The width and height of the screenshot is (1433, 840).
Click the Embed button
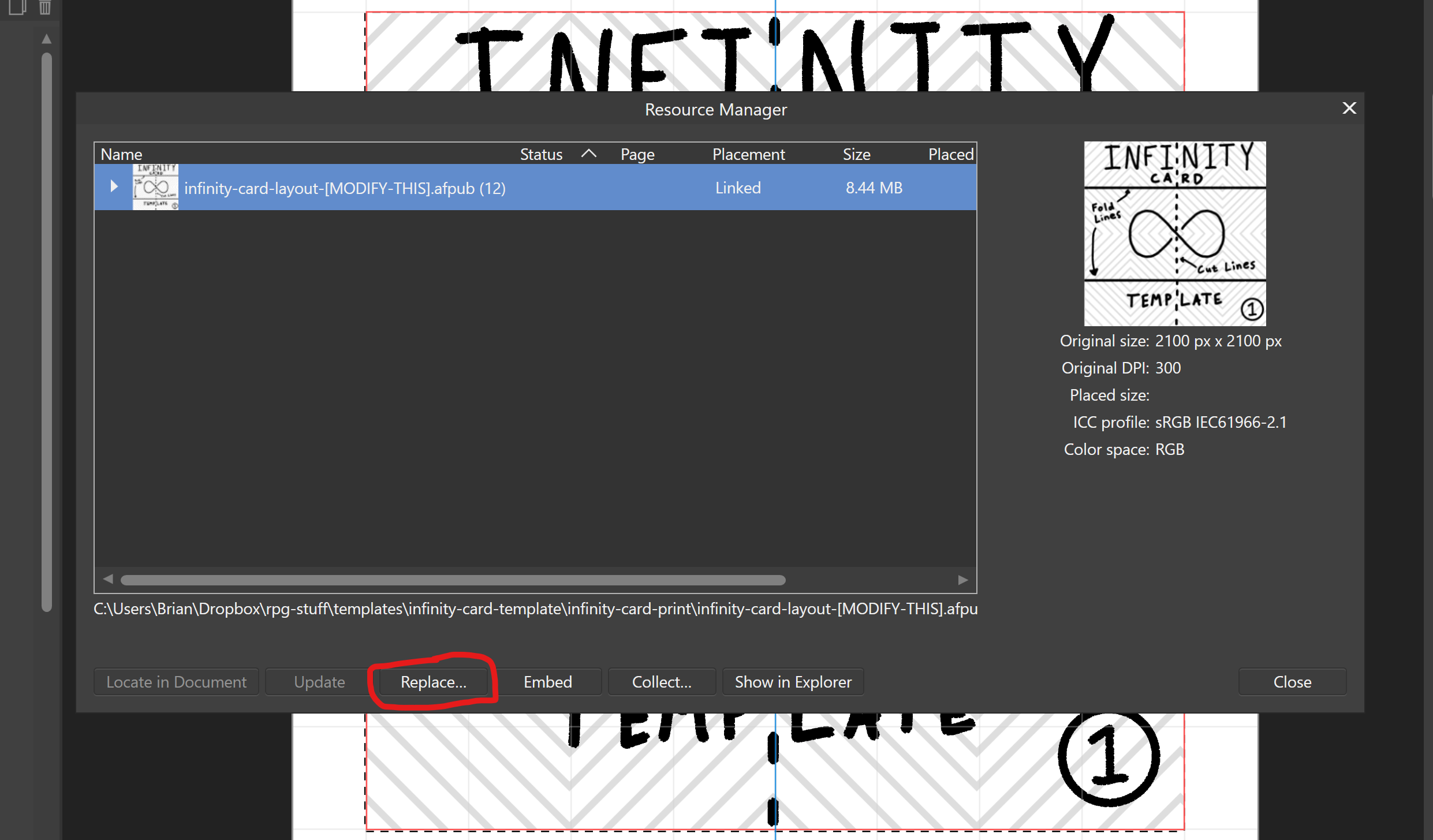point(547,682)
